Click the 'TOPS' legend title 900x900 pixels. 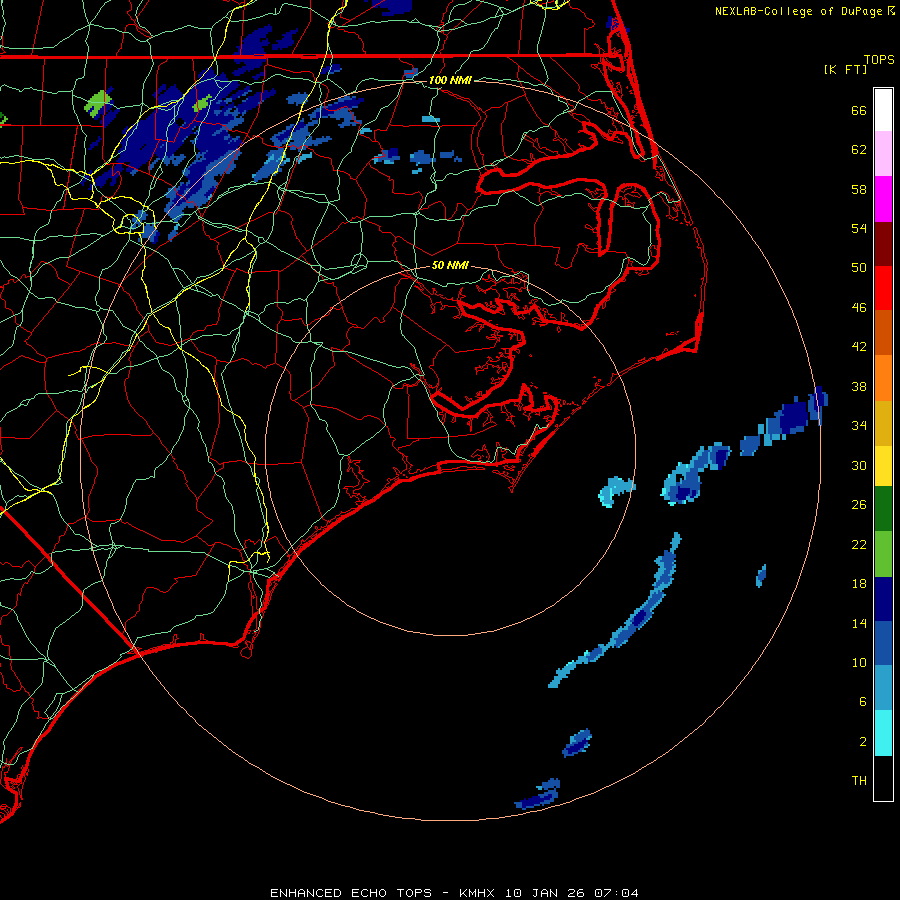pyautogui.click(x=879, y=59)
